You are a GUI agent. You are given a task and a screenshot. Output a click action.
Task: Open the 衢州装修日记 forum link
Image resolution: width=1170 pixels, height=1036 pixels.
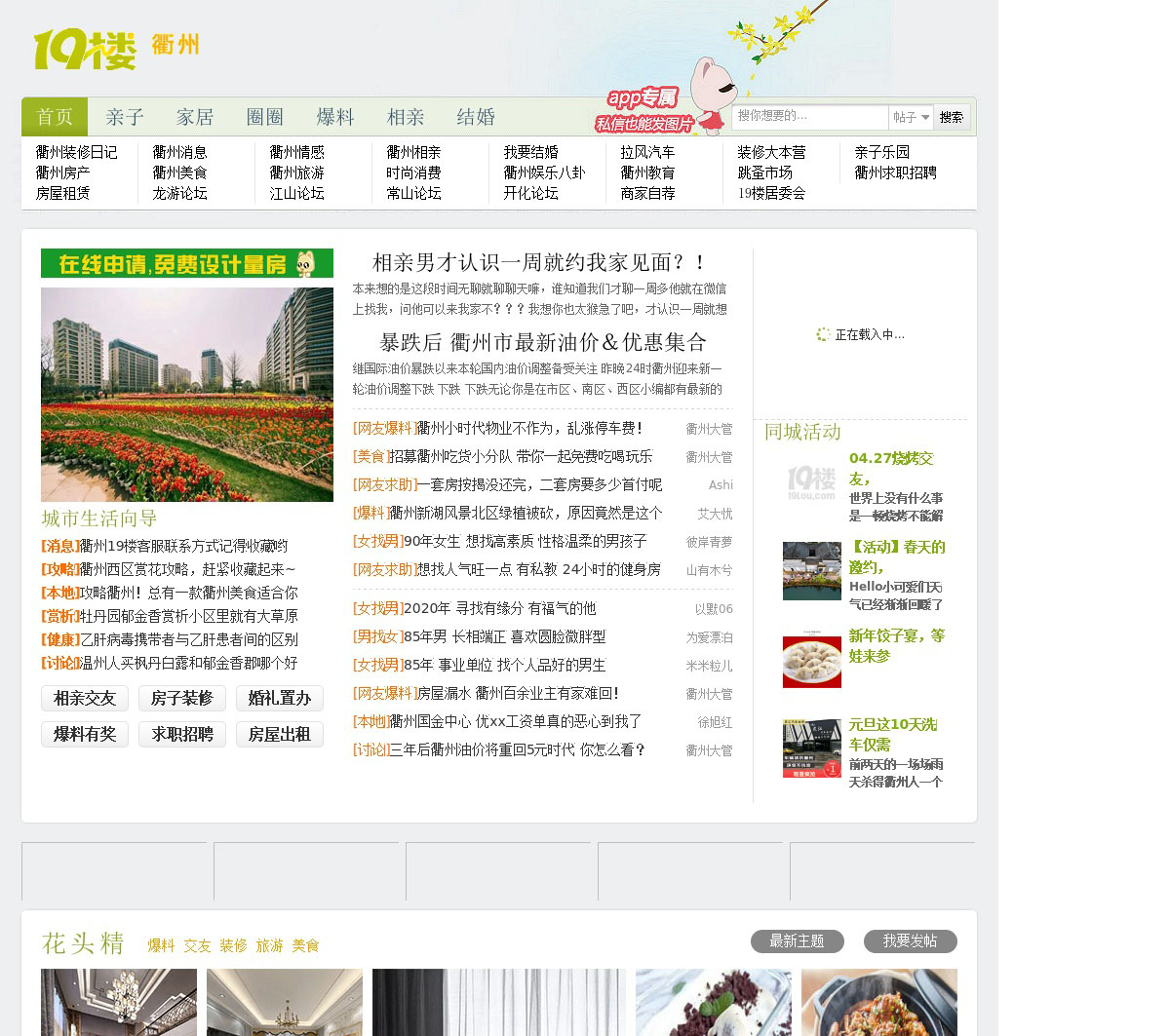point(76,152)
